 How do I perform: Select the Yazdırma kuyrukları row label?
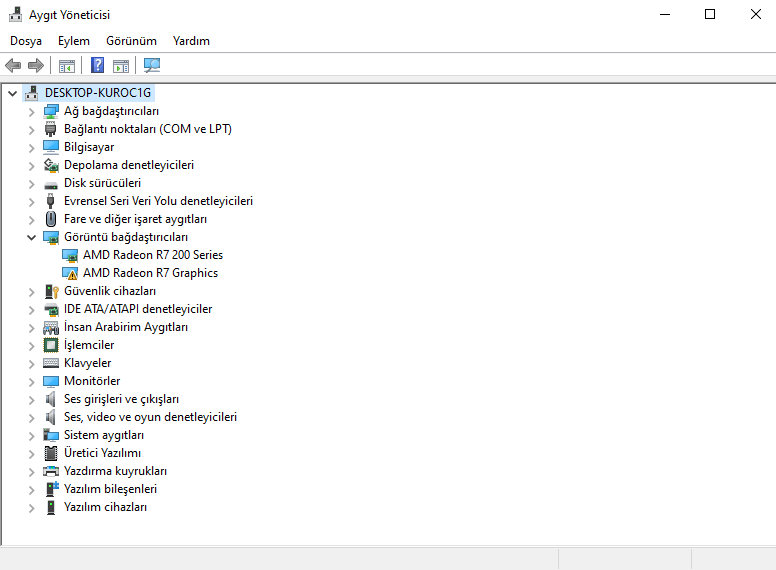[115, 471]
